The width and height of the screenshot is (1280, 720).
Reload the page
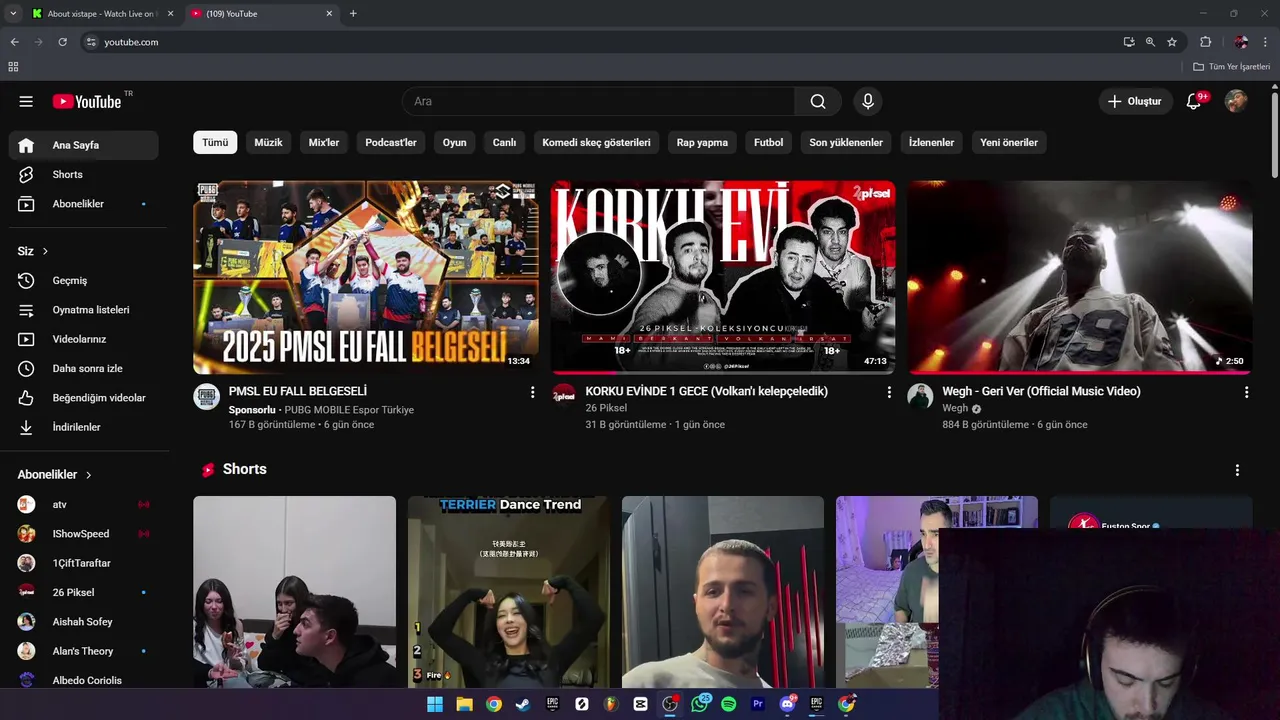[x=62, y=42]
